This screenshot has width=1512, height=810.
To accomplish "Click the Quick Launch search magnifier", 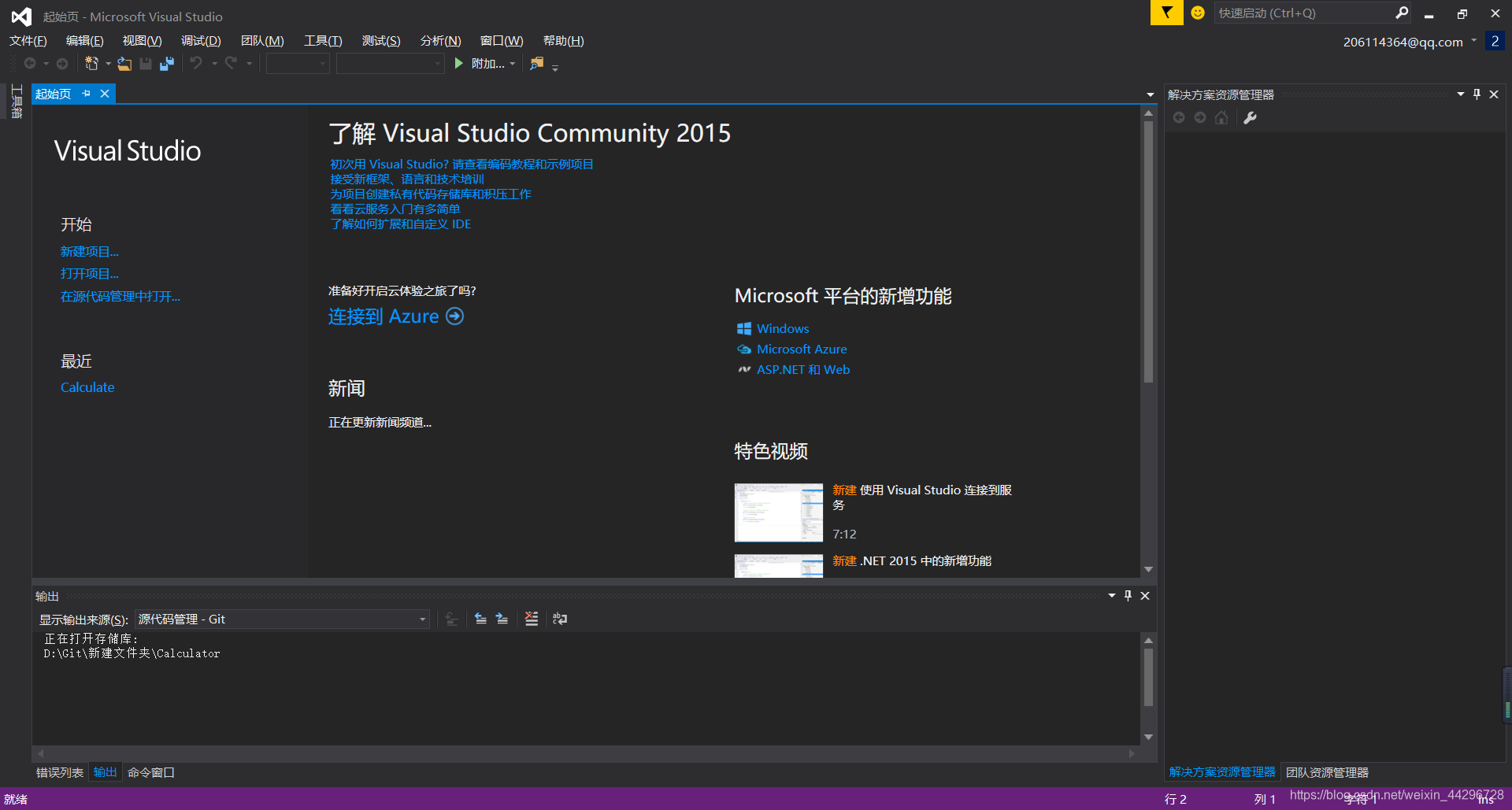I will pyautogui.click(x=1402, y=13).
